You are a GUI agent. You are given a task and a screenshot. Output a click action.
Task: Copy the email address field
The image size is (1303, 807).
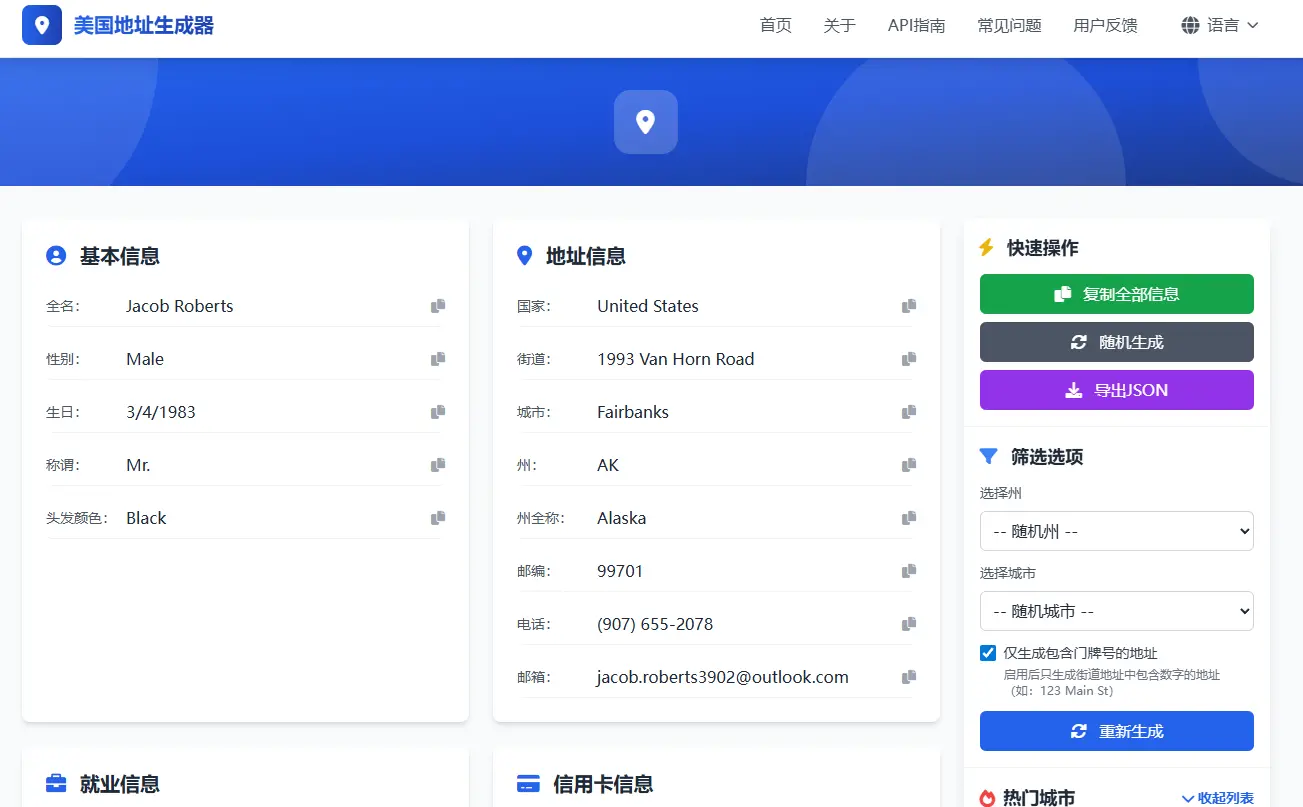pos(909,677)
